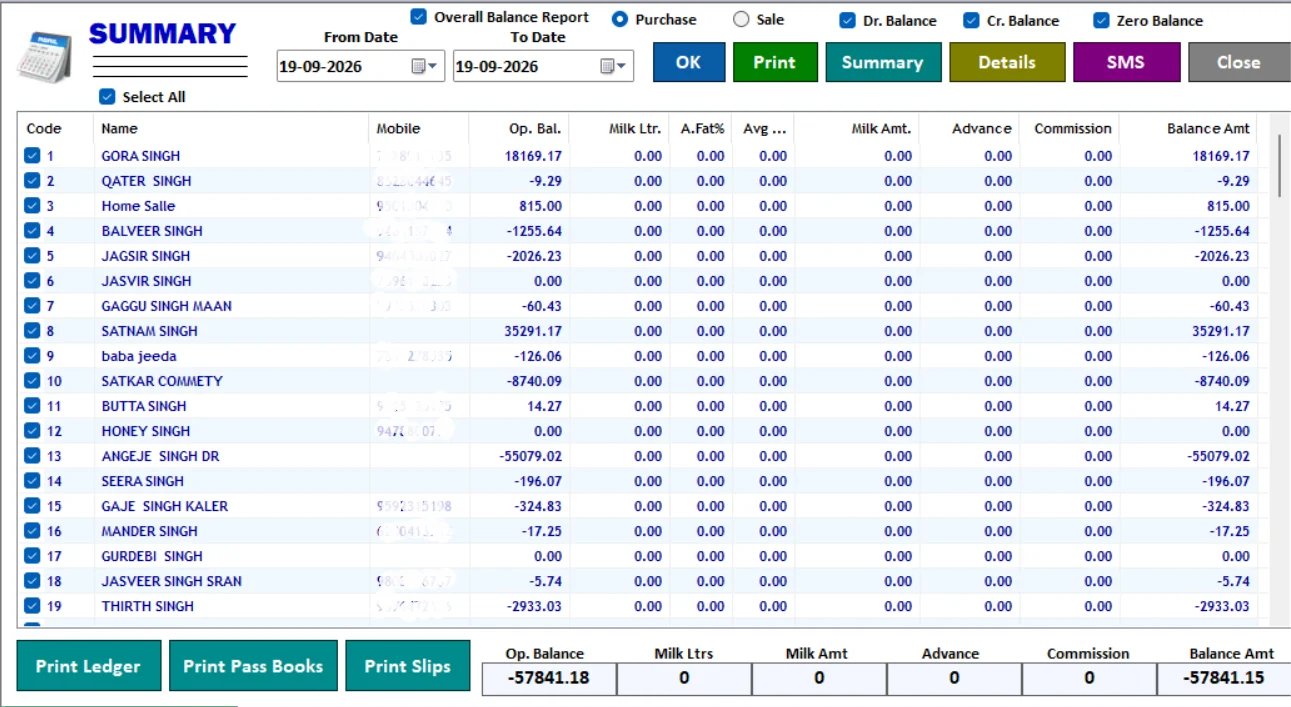Uncheck row checkbox for Home Salle
The width and height of the screenshot is (1291, 707).
(32, 206)
